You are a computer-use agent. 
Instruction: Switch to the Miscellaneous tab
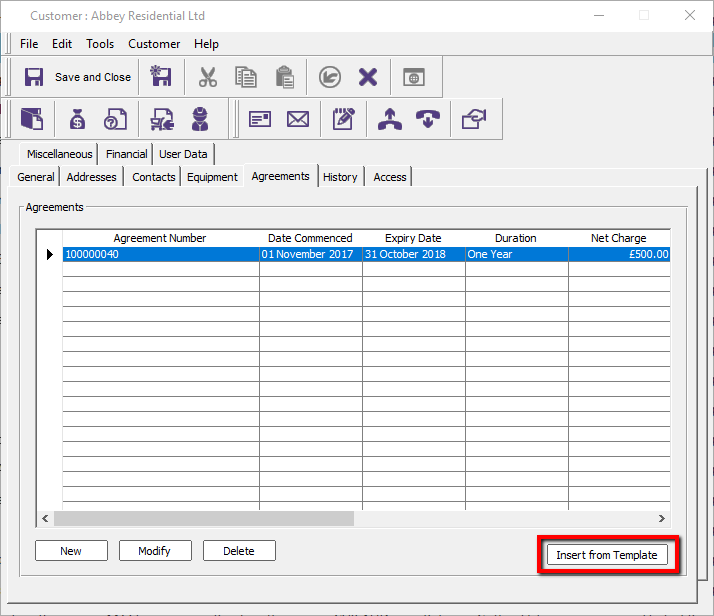[x=60, y=154]
